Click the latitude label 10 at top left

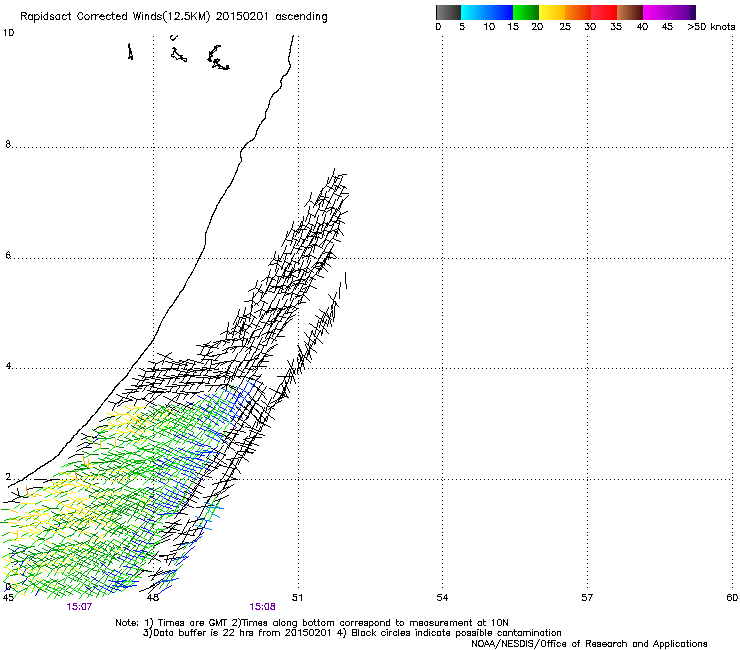point(8,33)
